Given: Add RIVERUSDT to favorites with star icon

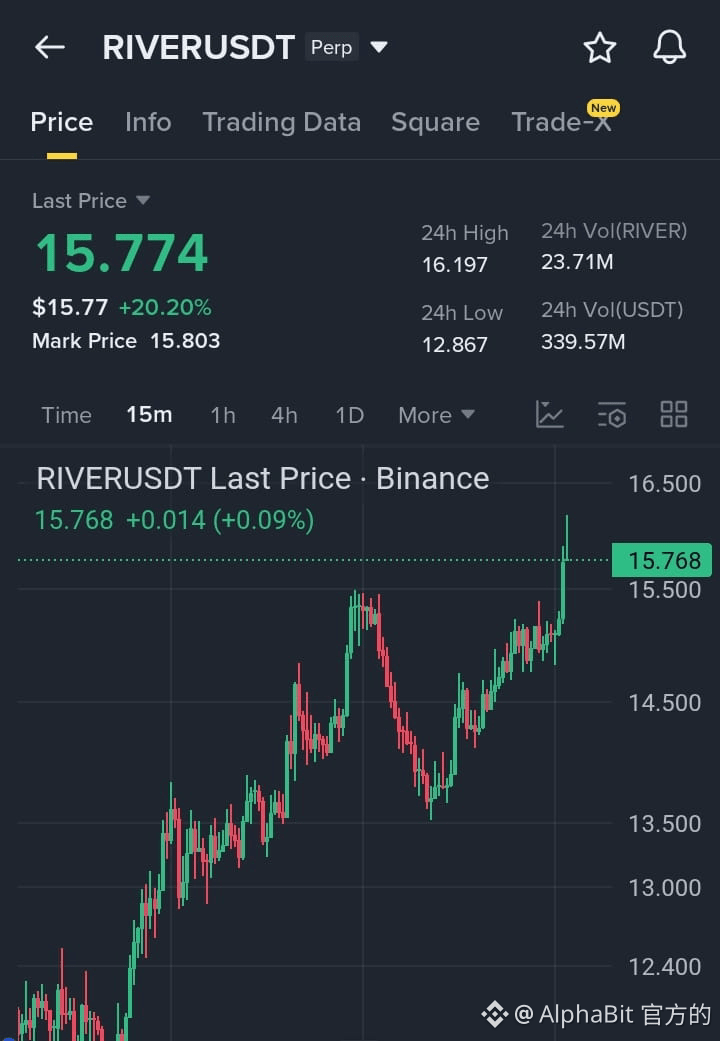Looking at the screenshot, I should point(600,48).
